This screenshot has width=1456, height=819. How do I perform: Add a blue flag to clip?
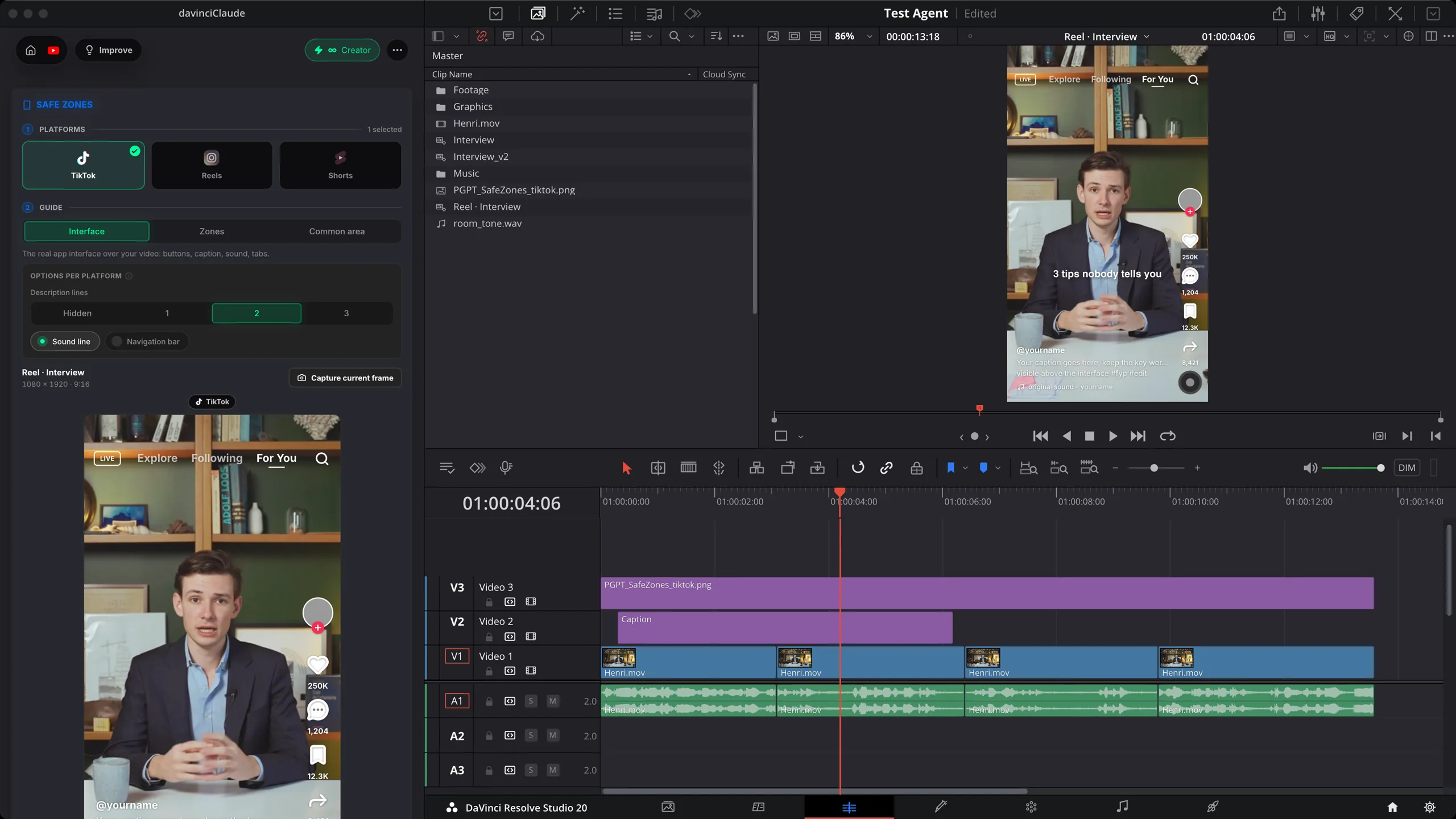(x=950, y=468)
